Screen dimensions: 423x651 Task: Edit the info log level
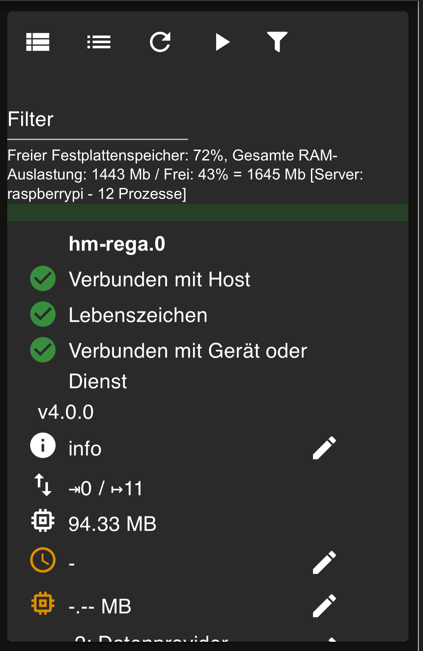[x=324, y=448]
